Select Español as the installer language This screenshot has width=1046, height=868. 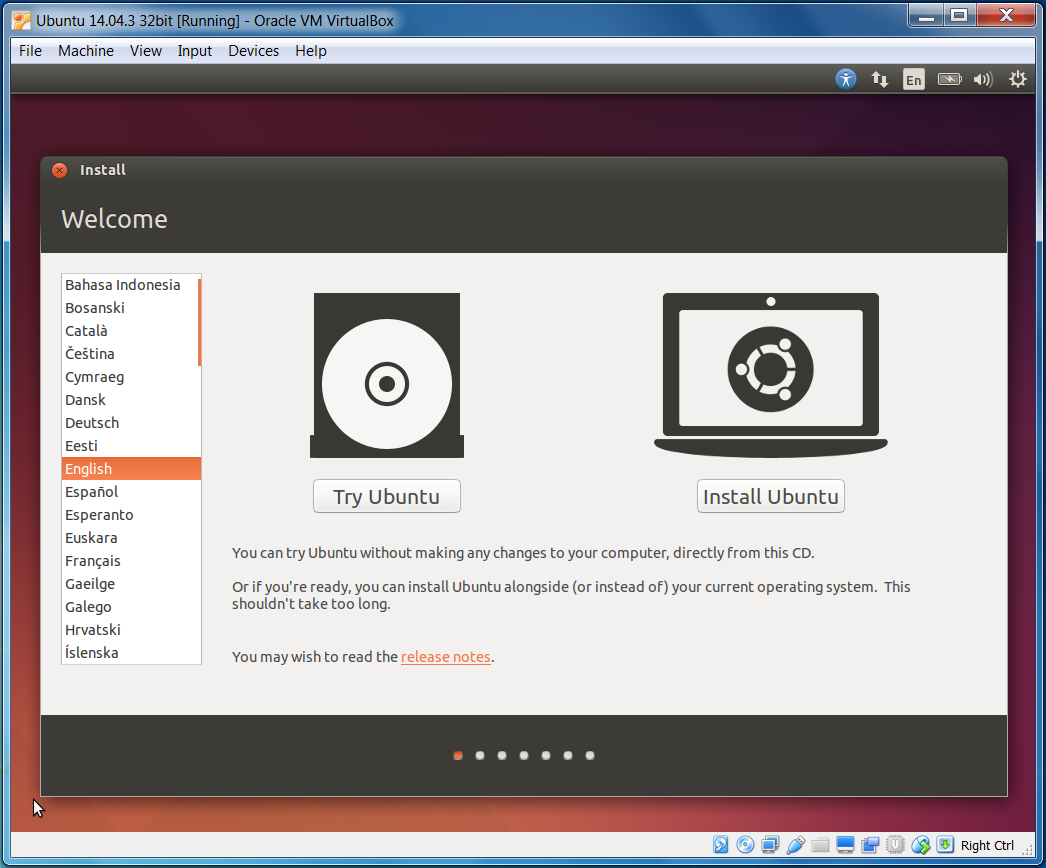[x=91, y=492]
